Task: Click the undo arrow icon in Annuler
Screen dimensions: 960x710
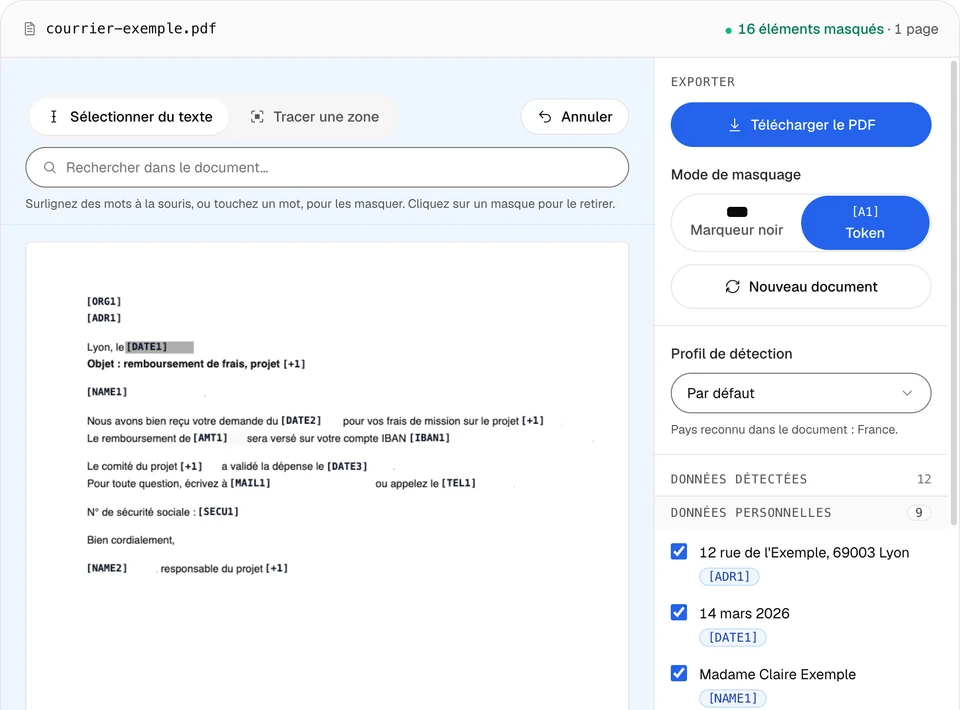Action: 545,116
